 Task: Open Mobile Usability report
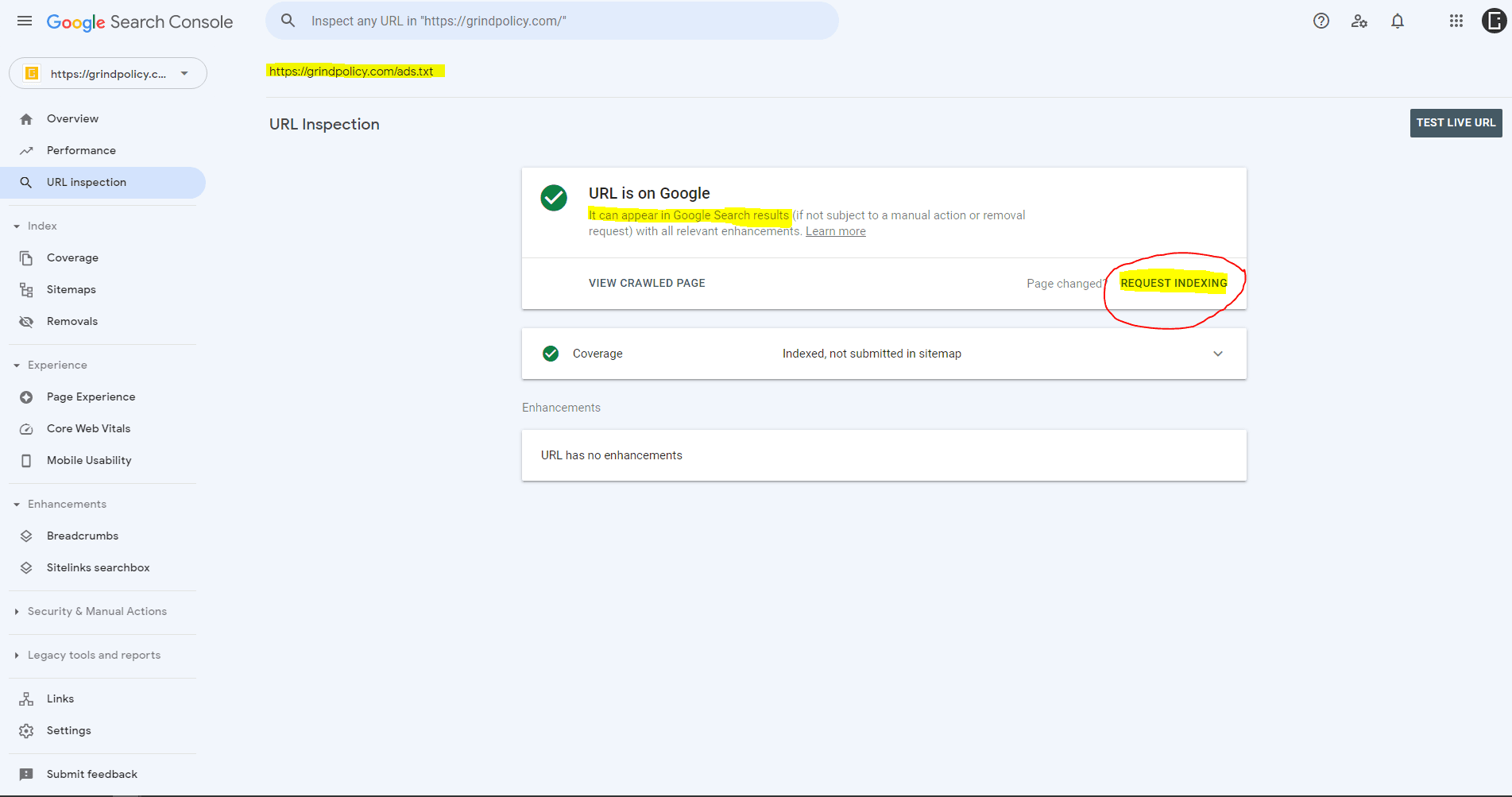[x=89, y=460]
